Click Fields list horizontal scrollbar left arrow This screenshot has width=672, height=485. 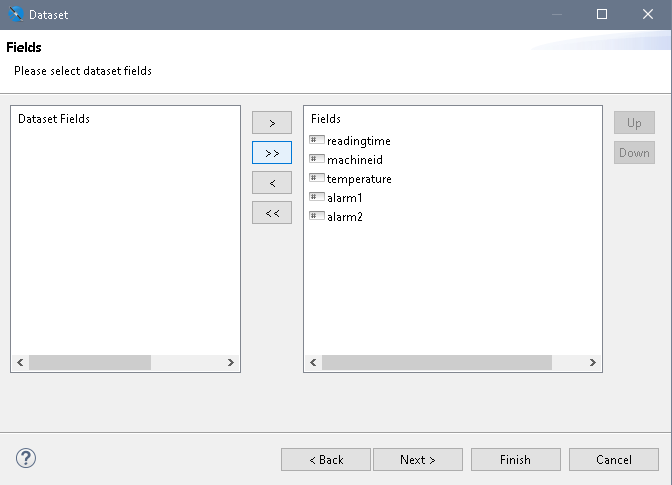[313, 363]
